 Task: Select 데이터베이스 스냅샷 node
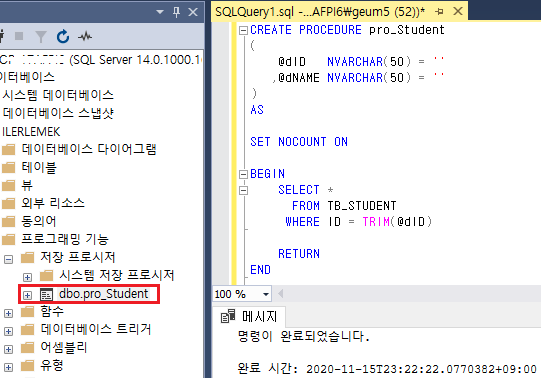coord(58,113)
